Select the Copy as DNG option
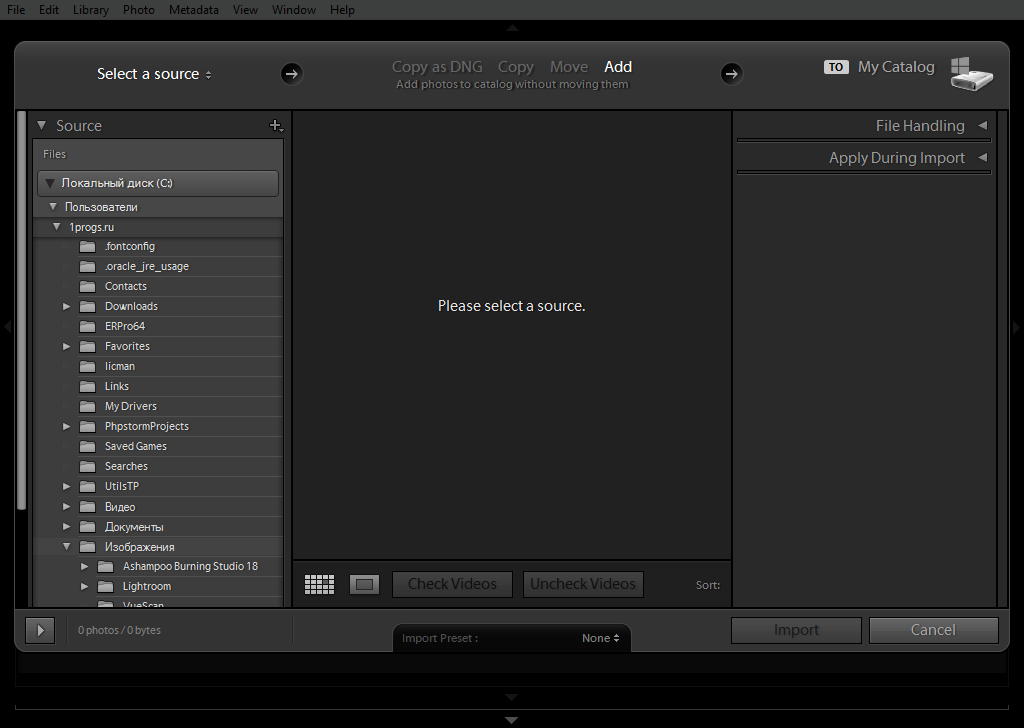The width and height of the screenshot is (1024, 728). pyautogui.click(x=436, y=66)
